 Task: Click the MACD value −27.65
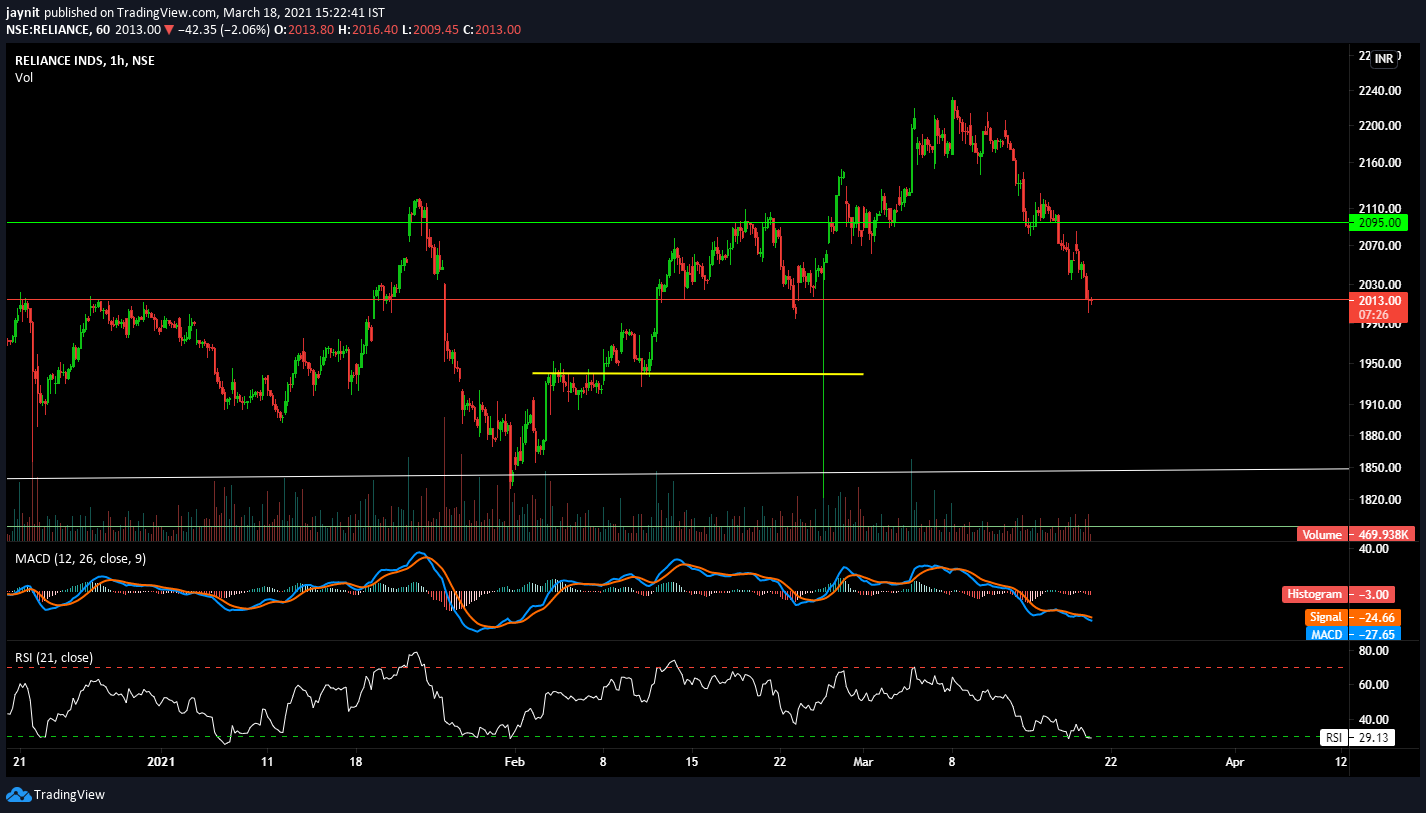pyautogui.click(x=1376, y=634)
